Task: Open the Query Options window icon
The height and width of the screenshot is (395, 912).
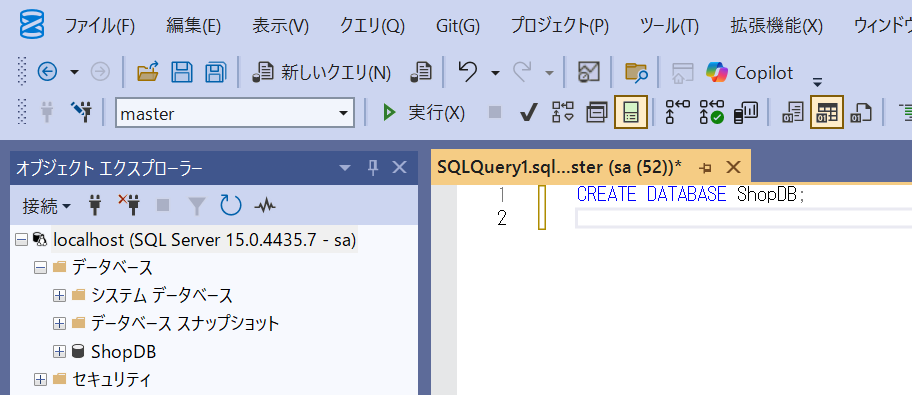Action: point(597,113)
